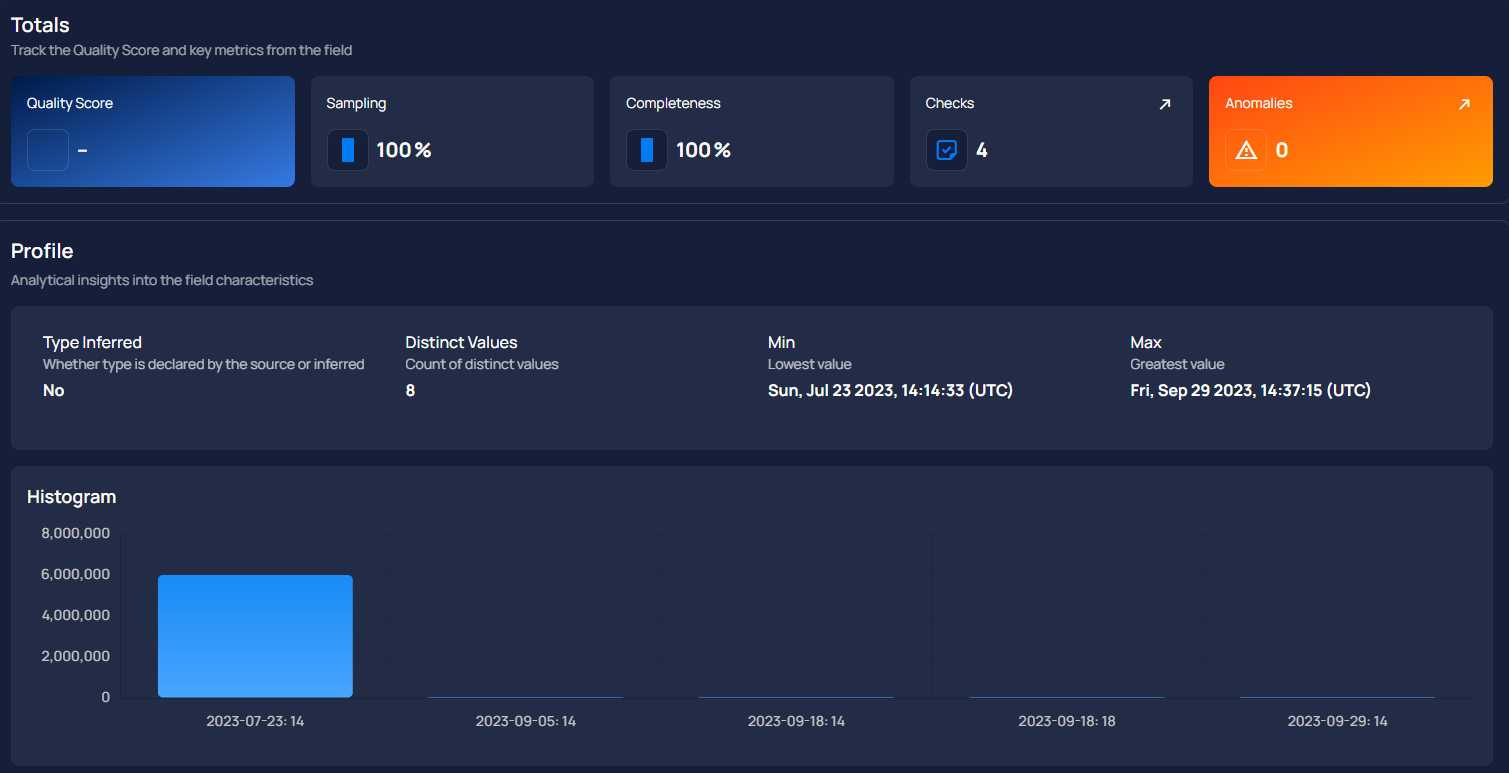Click the Checks checkmark note icon
Viewport: 1509px width, 773px height.
coord(946,150)
